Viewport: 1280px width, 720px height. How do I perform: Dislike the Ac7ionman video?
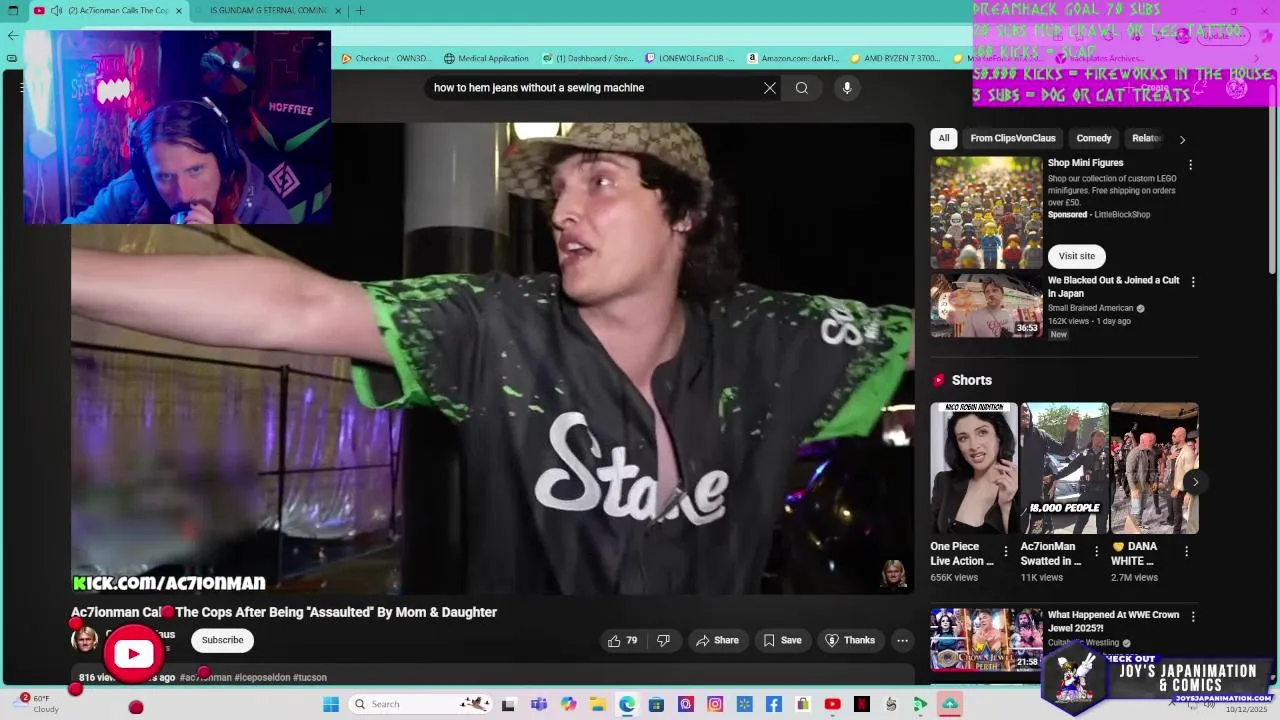click(x=663, y=640)
